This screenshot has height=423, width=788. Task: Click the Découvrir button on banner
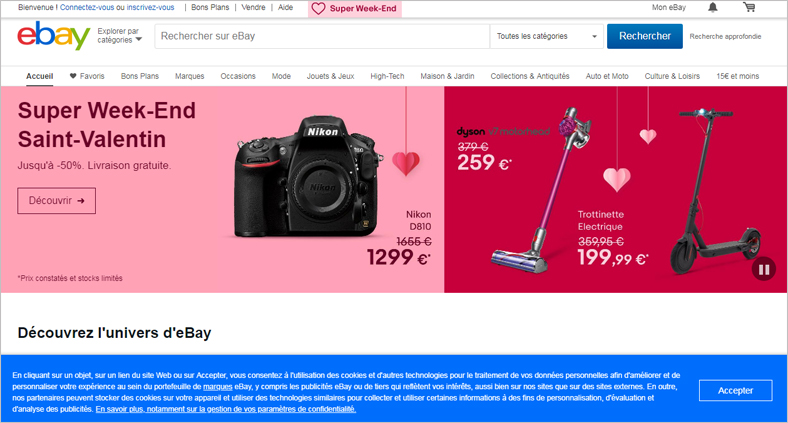(x=56, y=200)
